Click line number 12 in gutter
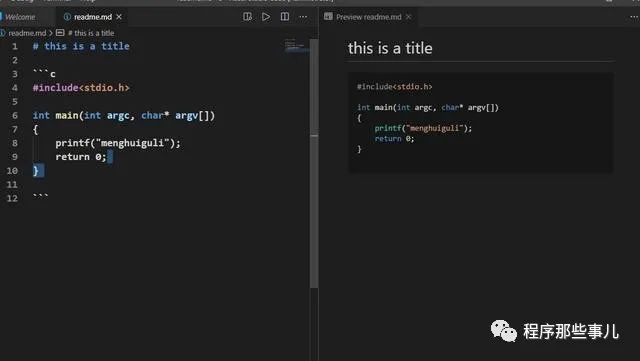640x361 pixels. [12, 198]
